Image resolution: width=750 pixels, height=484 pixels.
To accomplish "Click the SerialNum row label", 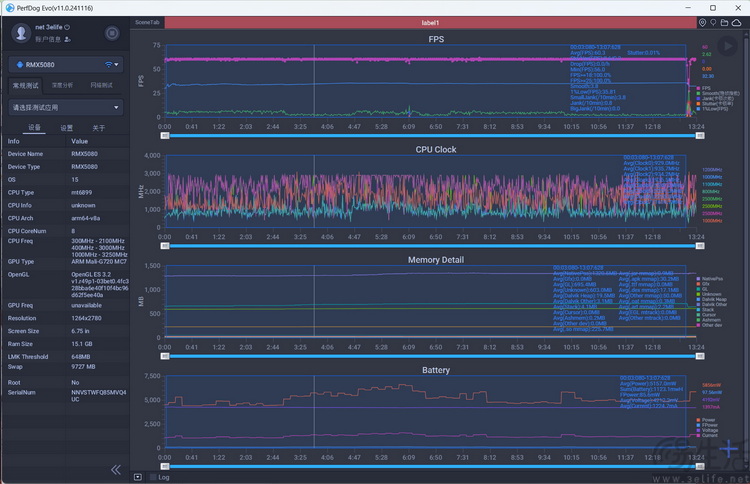I will [x=22, y=392].
